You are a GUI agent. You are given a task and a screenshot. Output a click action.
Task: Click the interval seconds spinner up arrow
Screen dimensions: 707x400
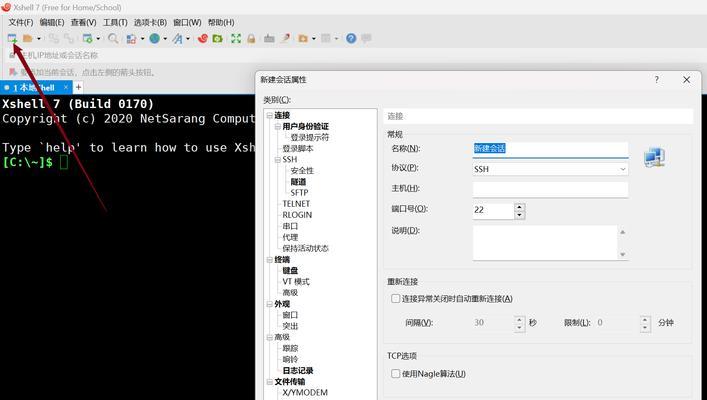pos(519,319)
